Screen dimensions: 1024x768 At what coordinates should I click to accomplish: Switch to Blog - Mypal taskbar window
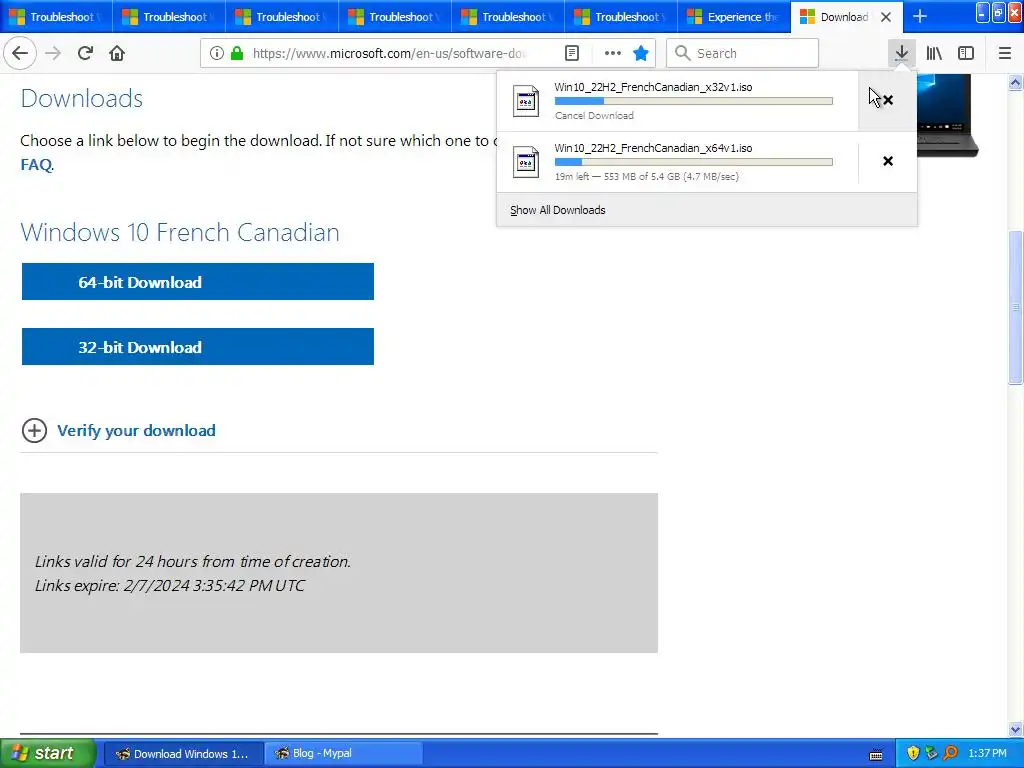click(x=344, y=754)
